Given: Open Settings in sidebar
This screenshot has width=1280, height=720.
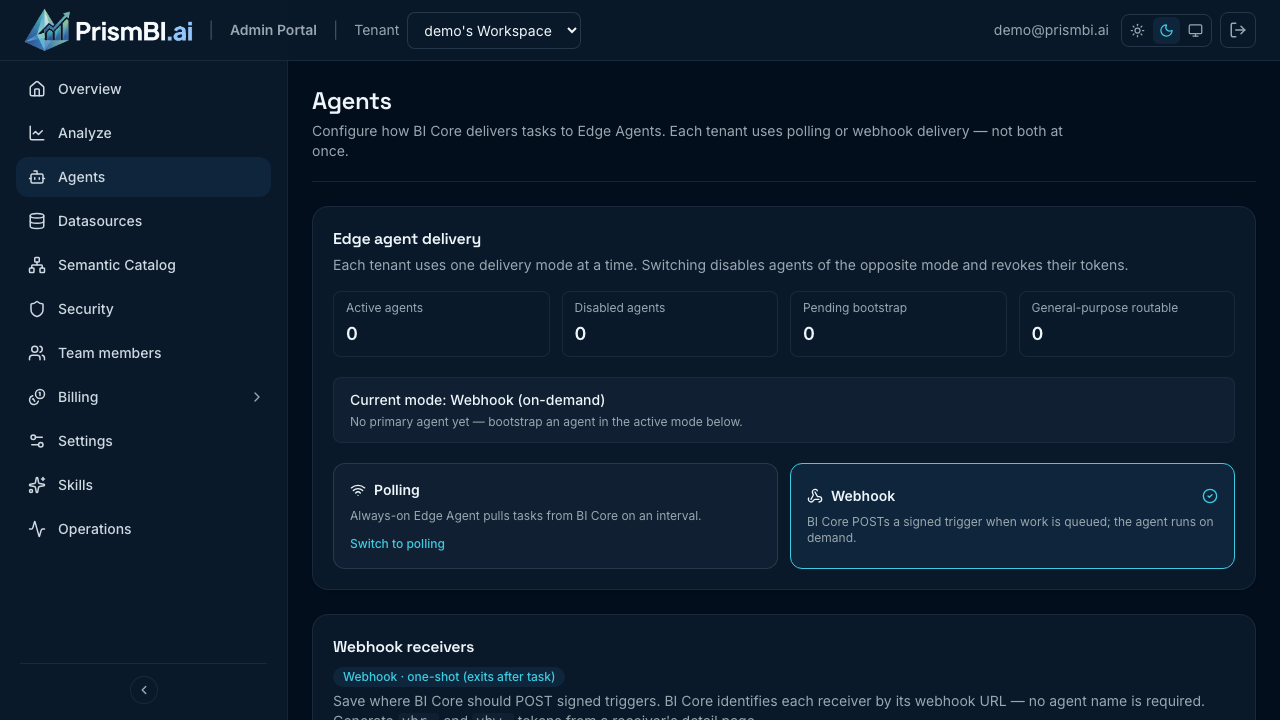Looking at the screenshot, I should pos(144,441).
